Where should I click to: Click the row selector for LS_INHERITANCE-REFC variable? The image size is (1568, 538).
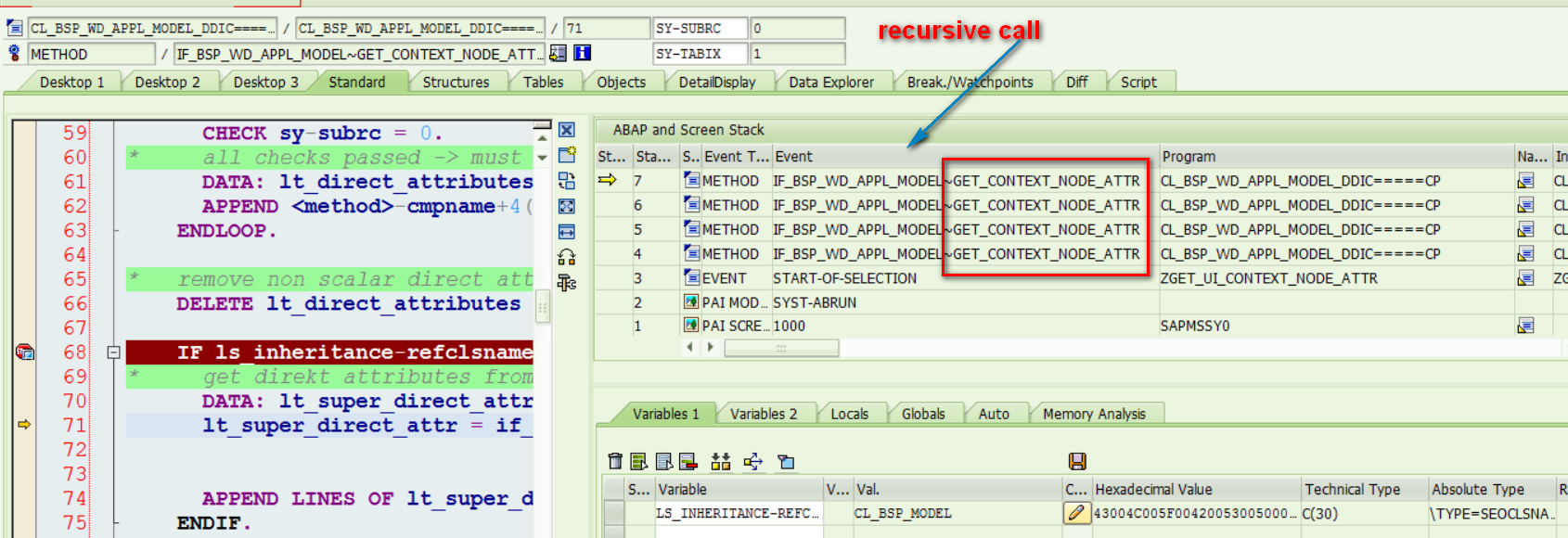[613, 513]
